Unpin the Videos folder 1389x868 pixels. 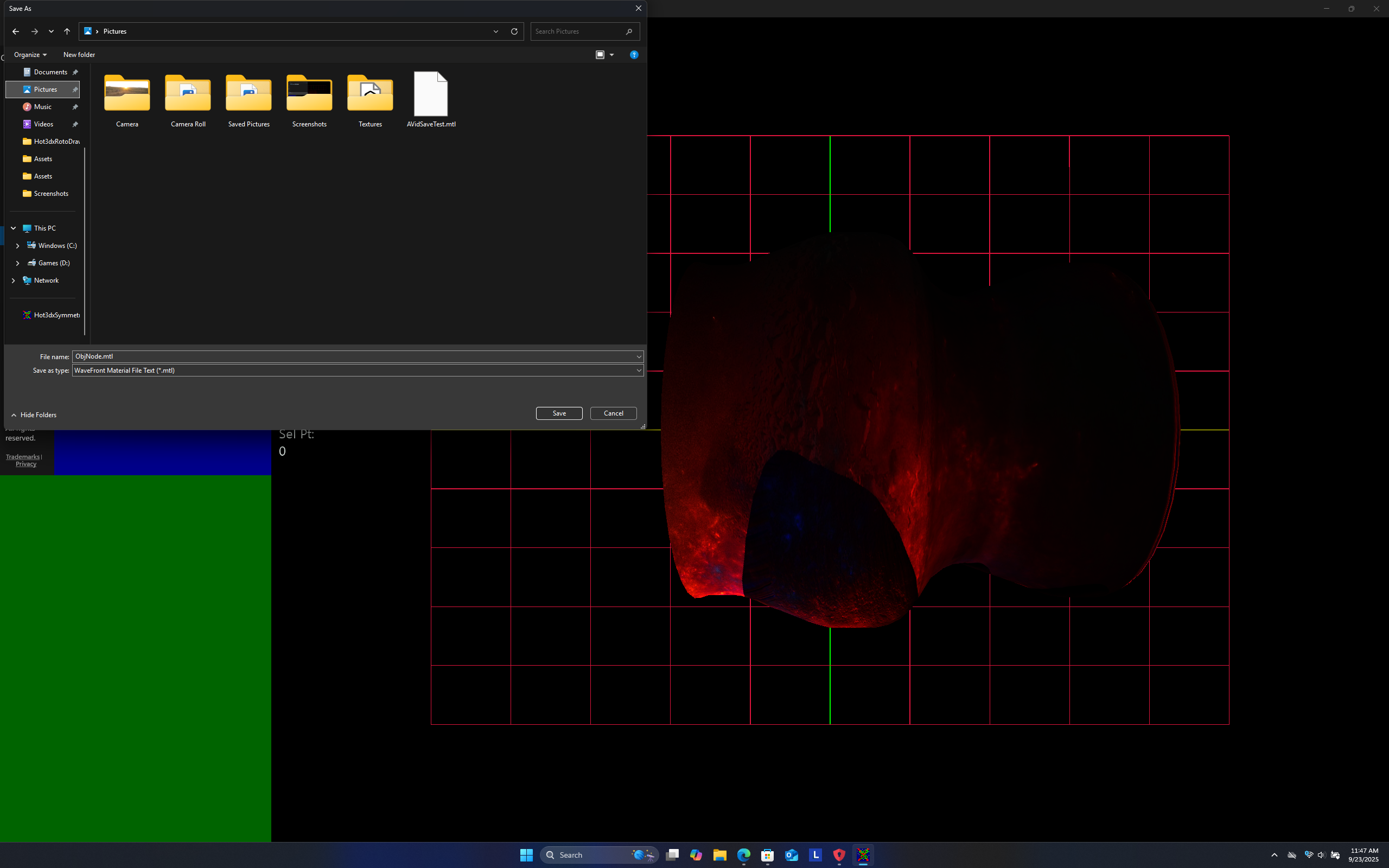tap(75, 124)
